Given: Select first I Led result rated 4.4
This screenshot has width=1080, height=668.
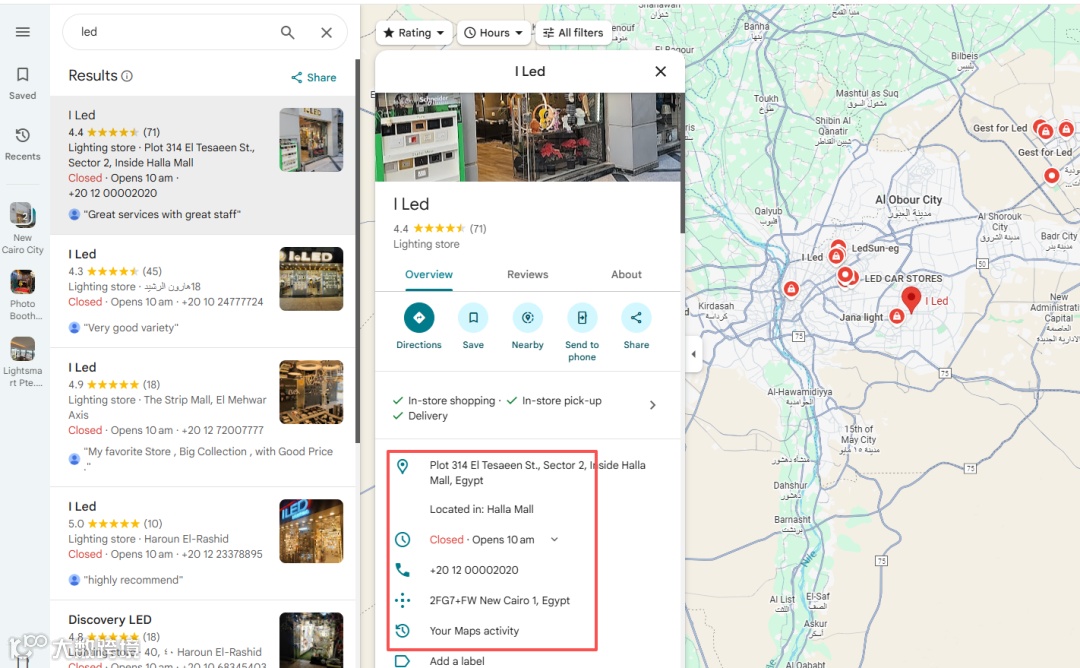Looking at the screenshot, I should tap(203, 165).
